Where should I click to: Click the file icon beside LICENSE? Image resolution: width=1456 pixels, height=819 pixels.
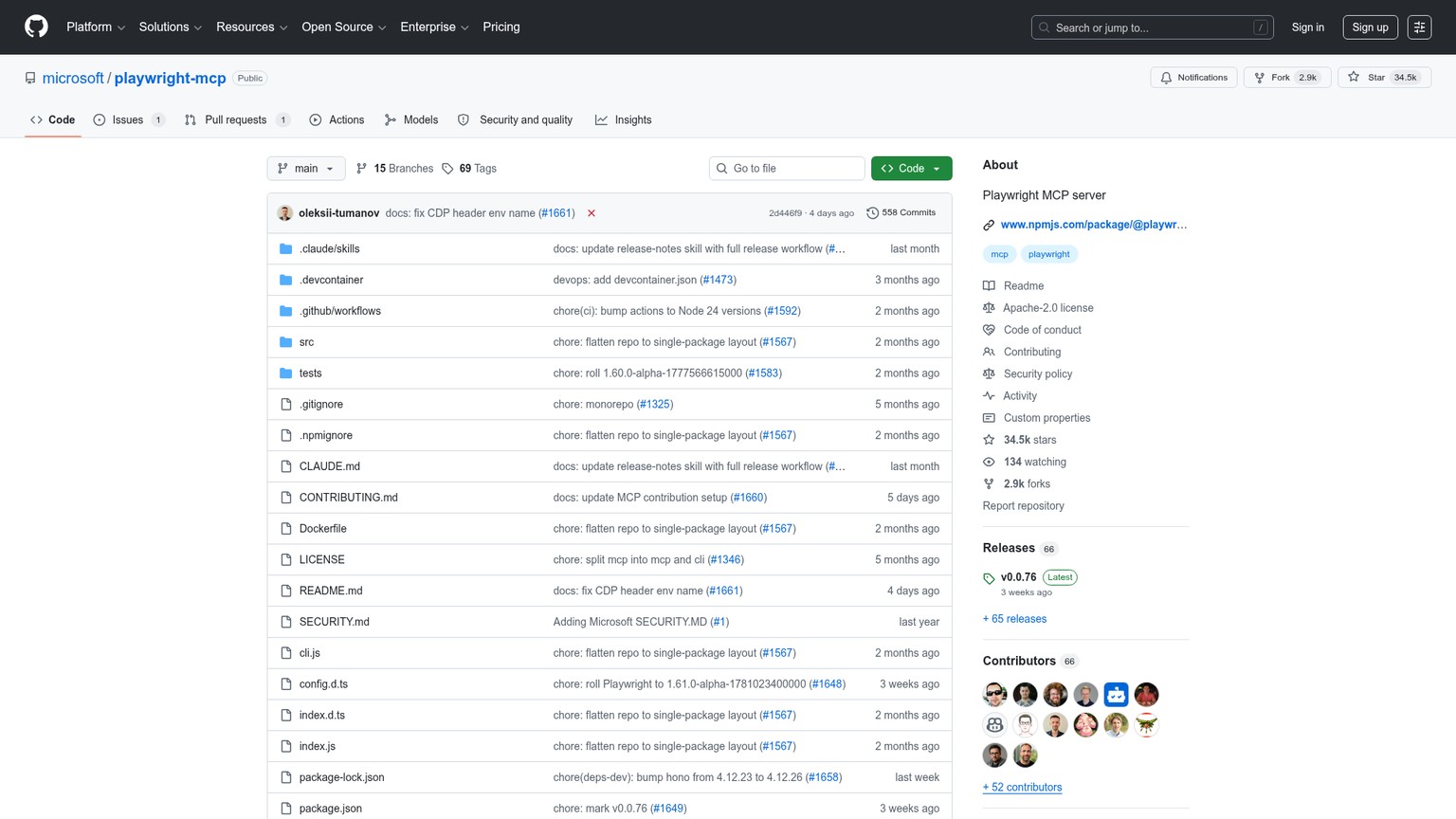click(x=286, y=560)
